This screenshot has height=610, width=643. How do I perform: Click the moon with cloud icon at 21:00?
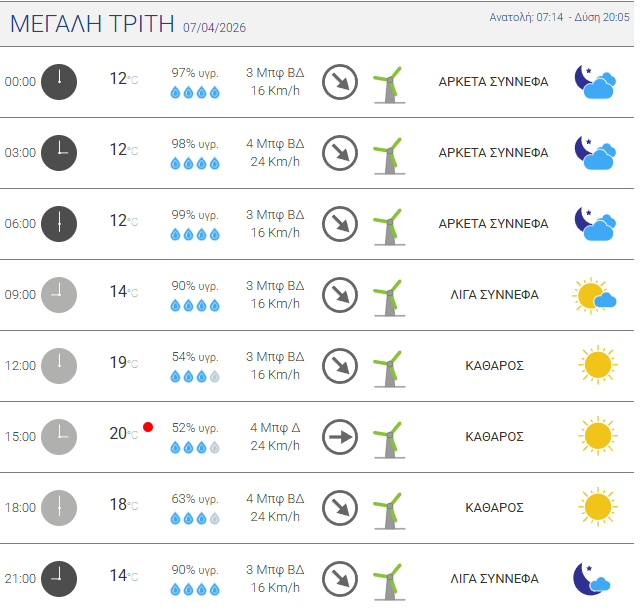(592, 578)
